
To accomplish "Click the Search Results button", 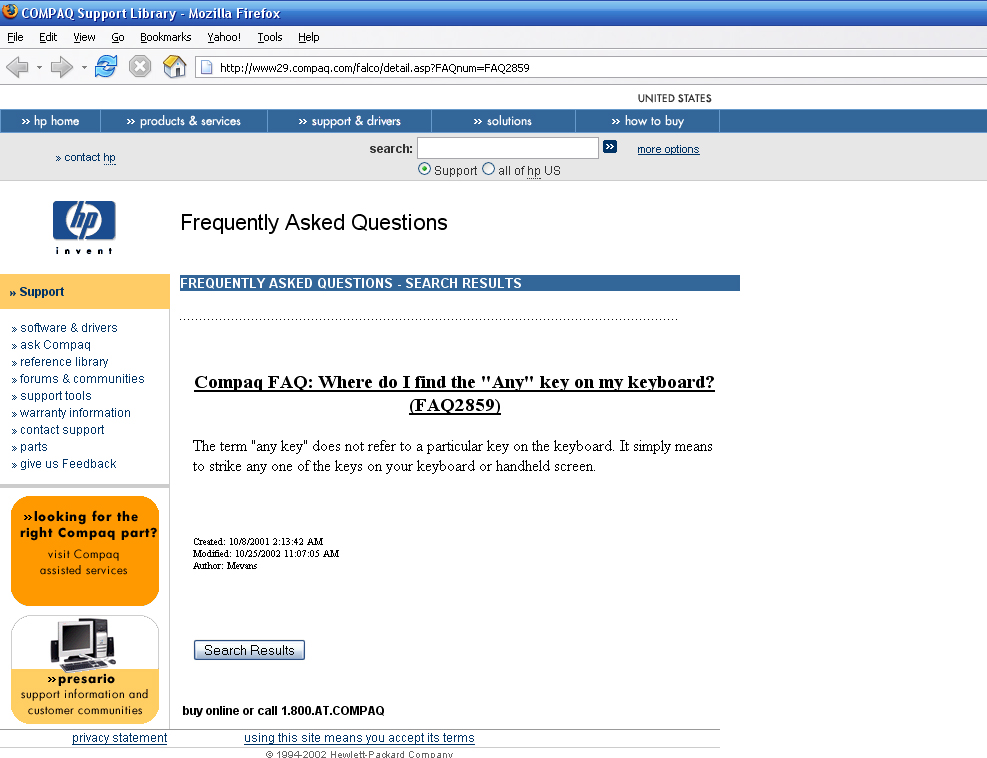I will pyautogui.click(x=249, y=650).
